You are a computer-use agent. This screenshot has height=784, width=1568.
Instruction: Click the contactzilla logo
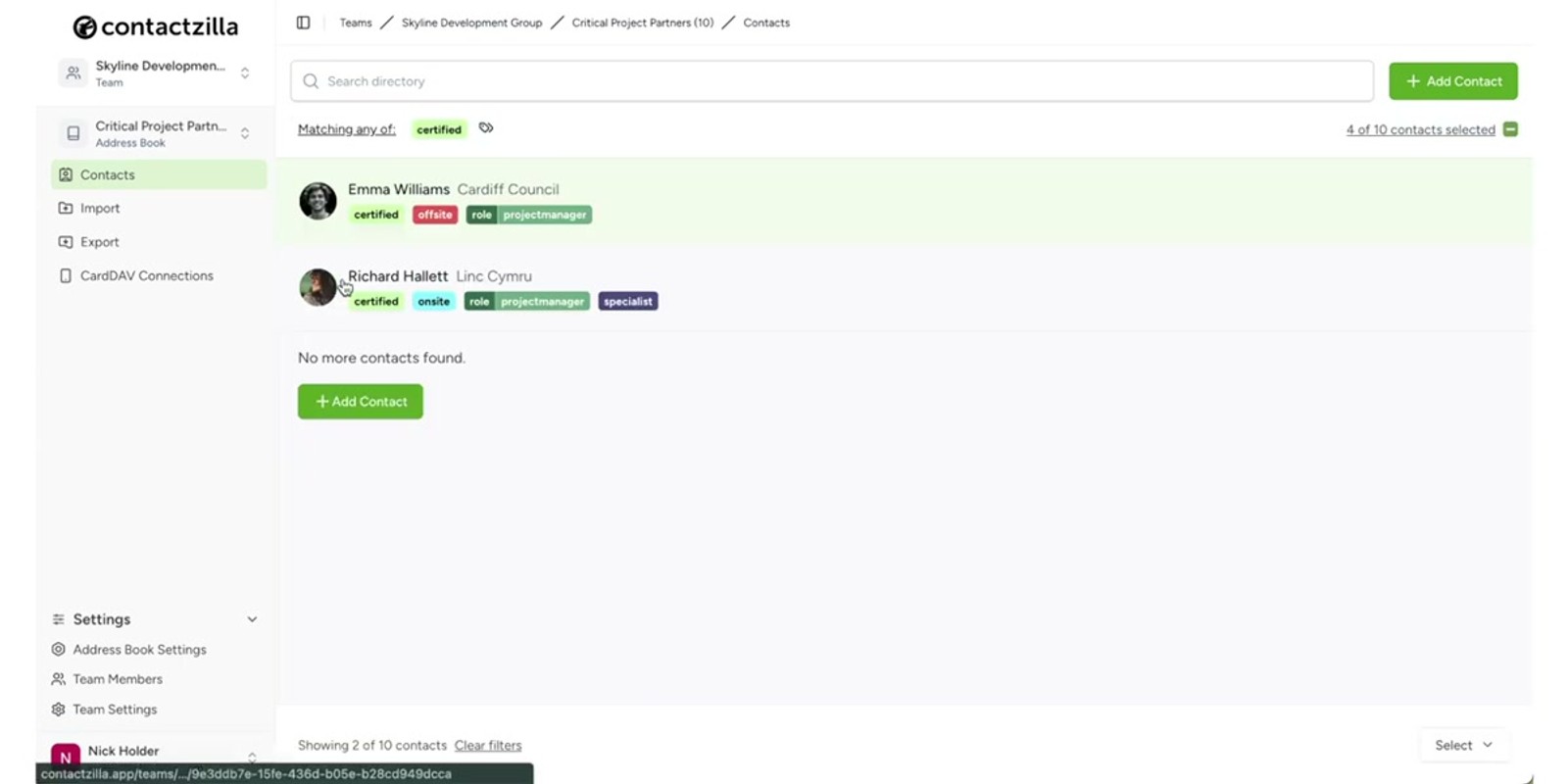156,26
